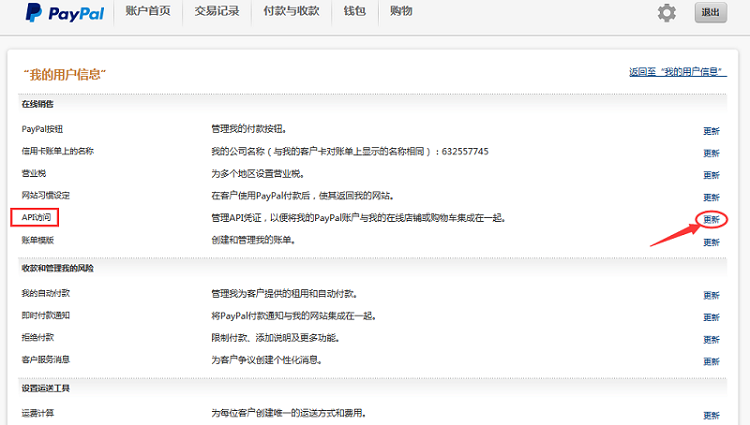Viewport: 750px width, 425px height.
Task: Click 更新 for PayPal按钮 row
Action: (711, 131)
